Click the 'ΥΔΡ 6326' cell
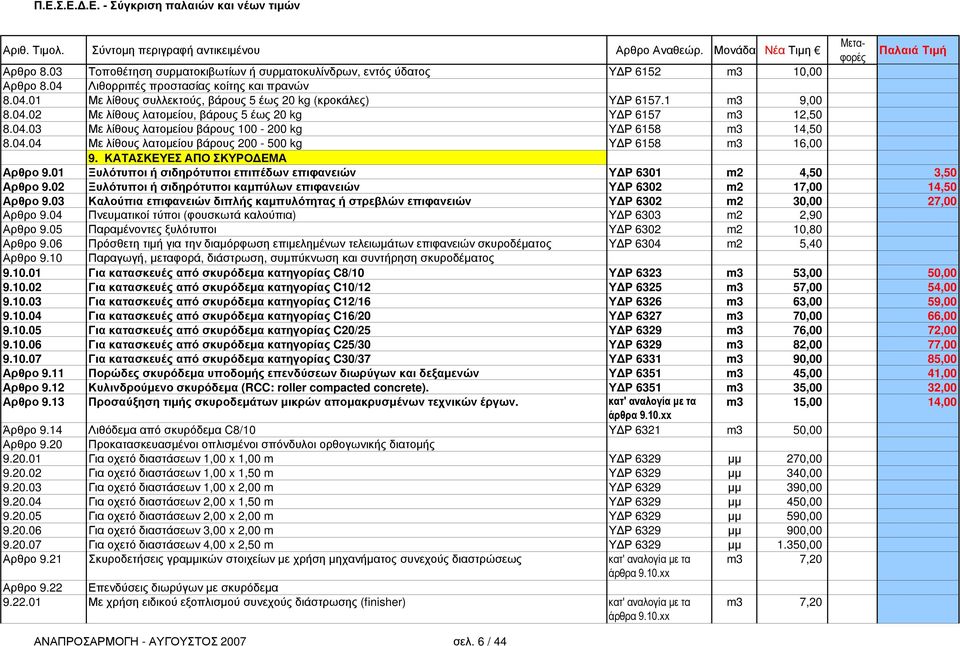 coord(635,302)
